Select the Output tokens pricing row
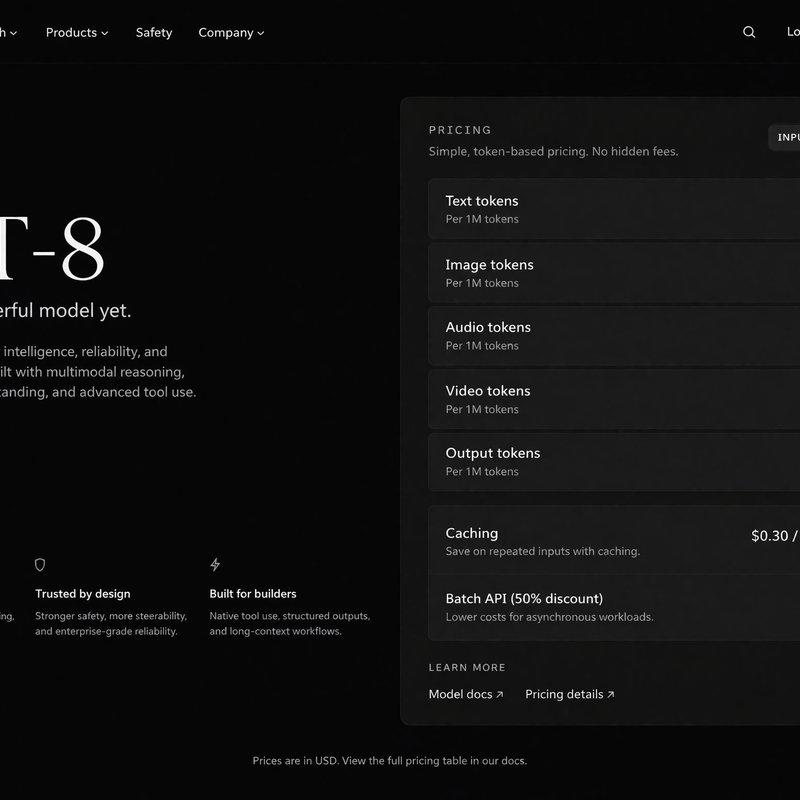The width and height of the screenshot is (800, 800). (614, 462)
